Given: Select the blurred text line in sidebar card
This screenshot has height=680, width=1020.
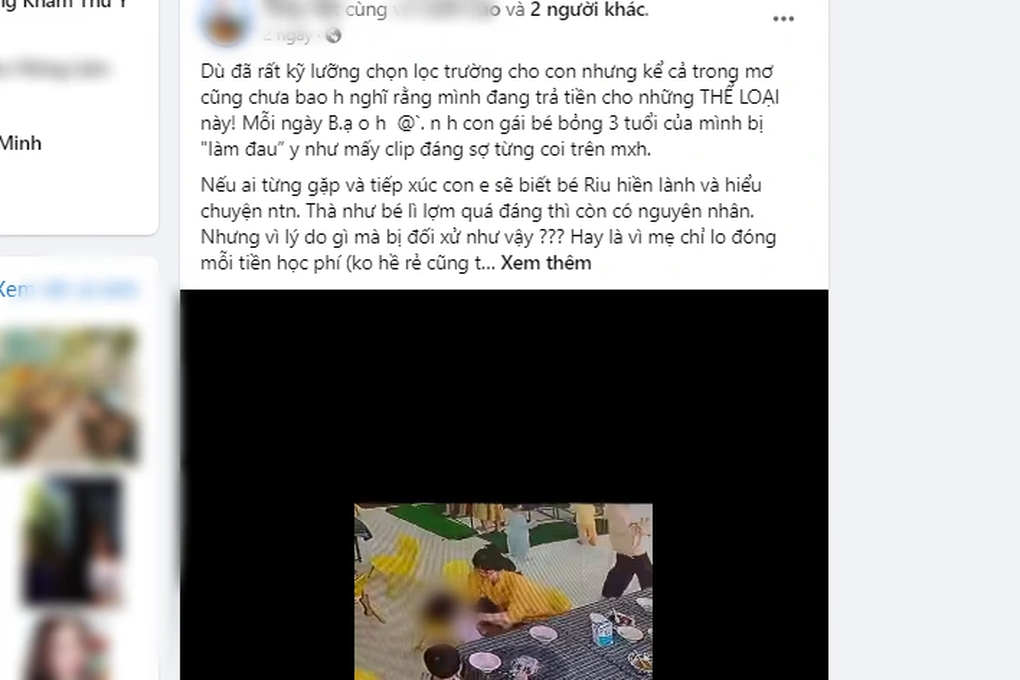Looking at the screenshot, I should [53, 68].
